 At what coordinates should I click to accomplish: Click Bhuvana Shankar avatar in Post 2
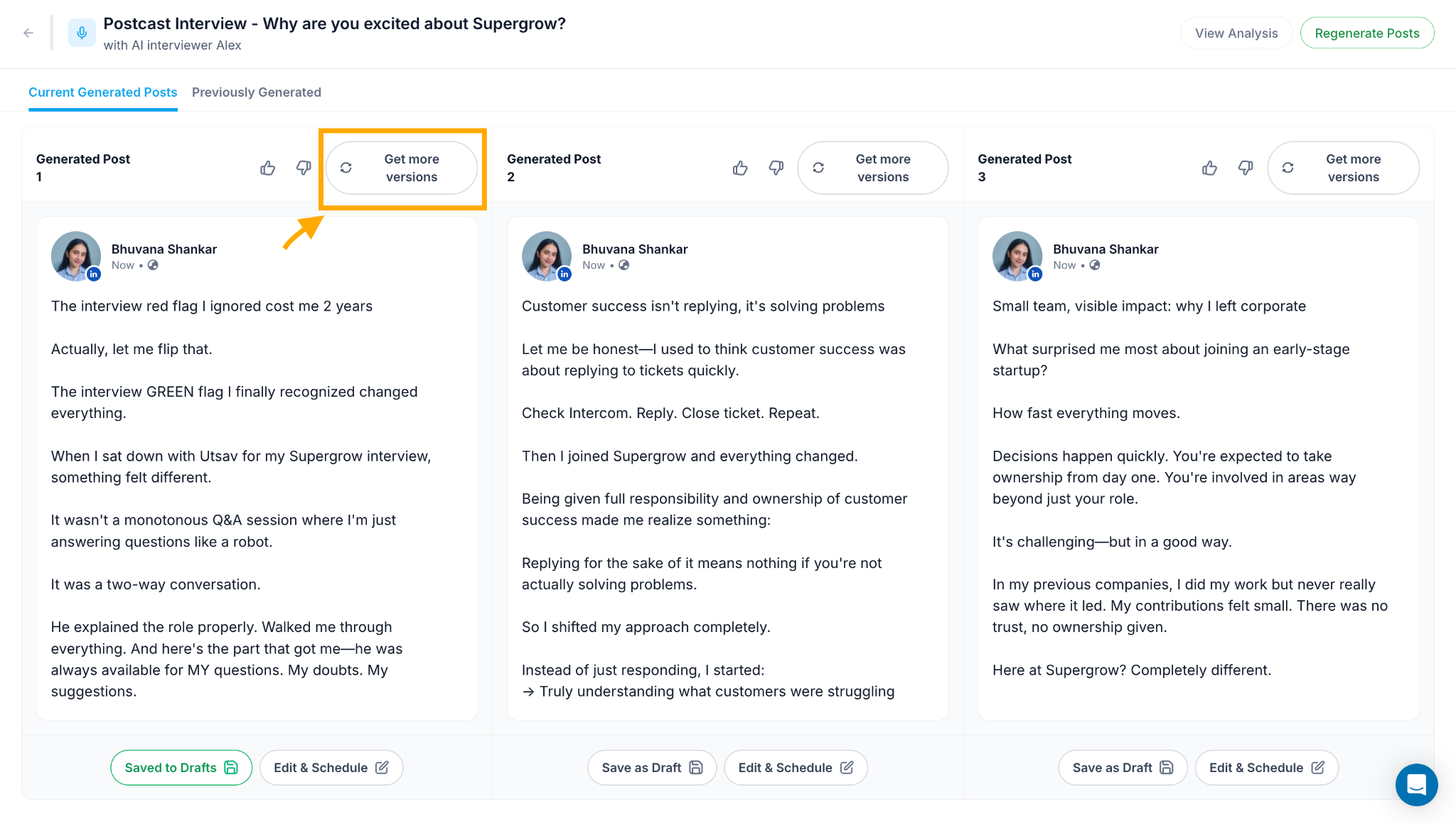547,256
